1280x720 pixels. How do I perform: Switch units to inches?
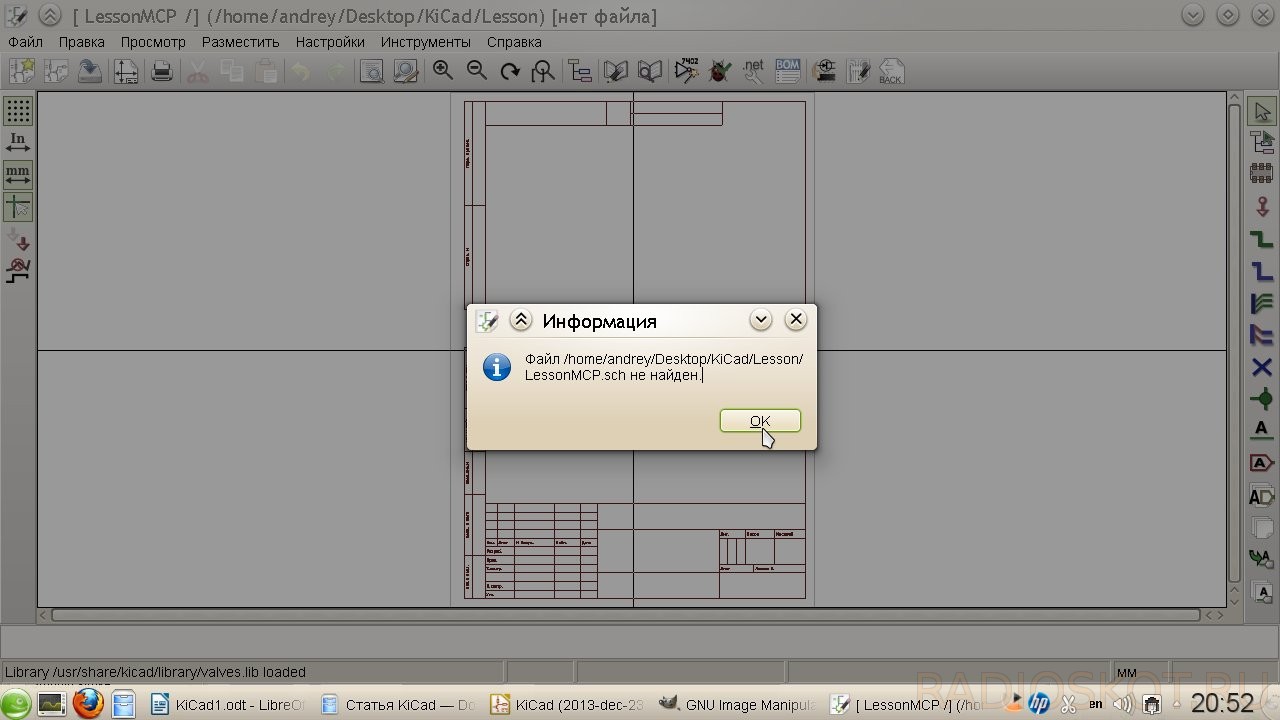18,143
